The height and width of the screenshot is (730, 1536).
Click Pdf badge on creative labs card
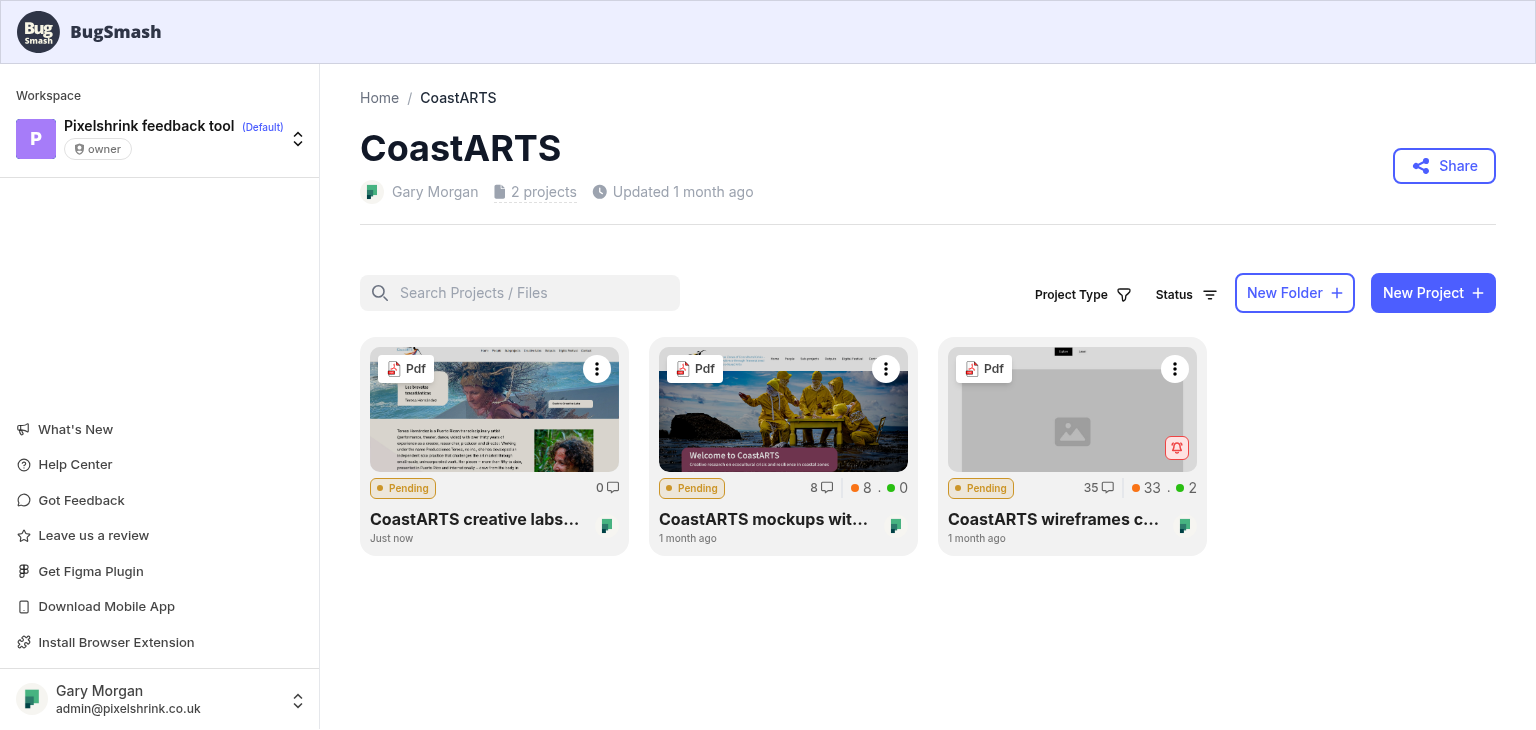tap(406, 369)
